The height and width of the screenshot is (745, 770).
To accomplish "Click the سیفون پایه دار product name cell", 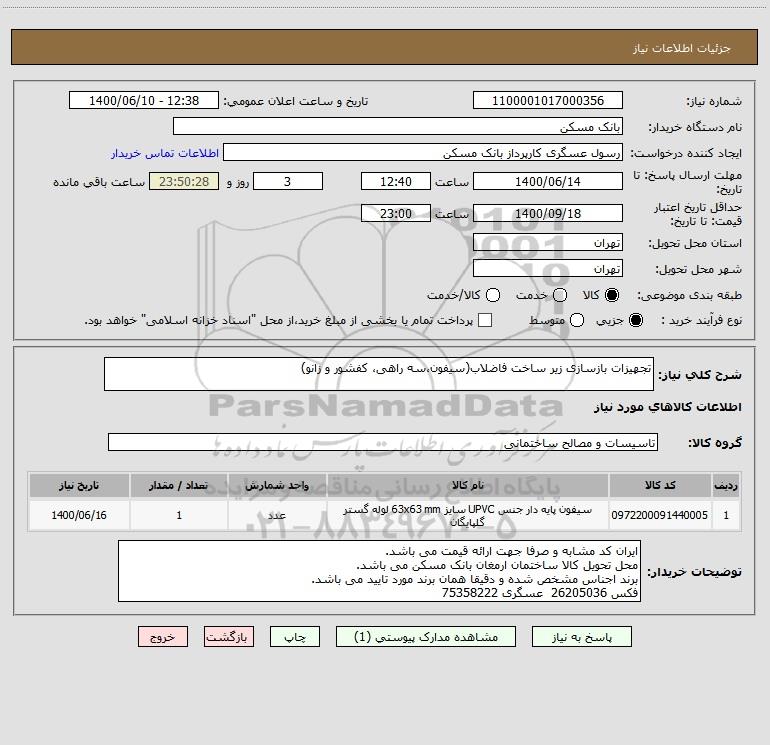I will 468,515.
